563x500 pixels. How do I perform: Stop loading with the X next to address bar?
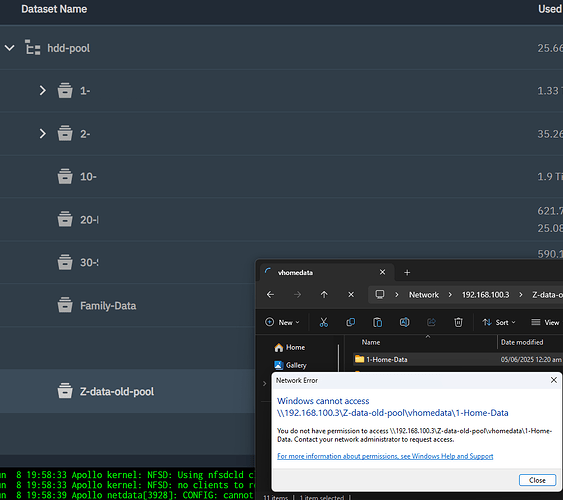pos(351,295)
